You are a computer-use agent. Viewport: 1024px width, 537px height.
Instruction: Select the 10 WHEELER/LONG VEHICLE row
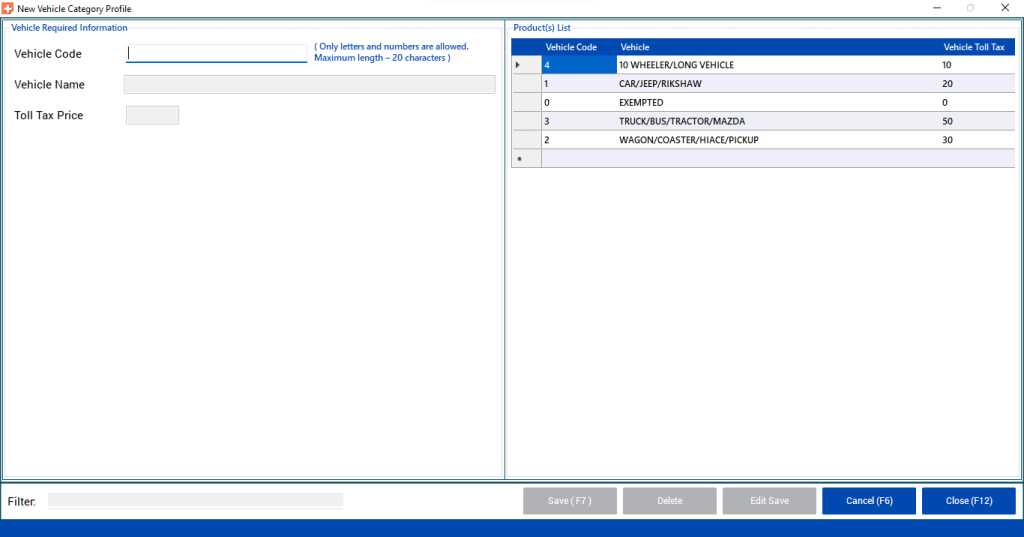[x=676, y=65]
